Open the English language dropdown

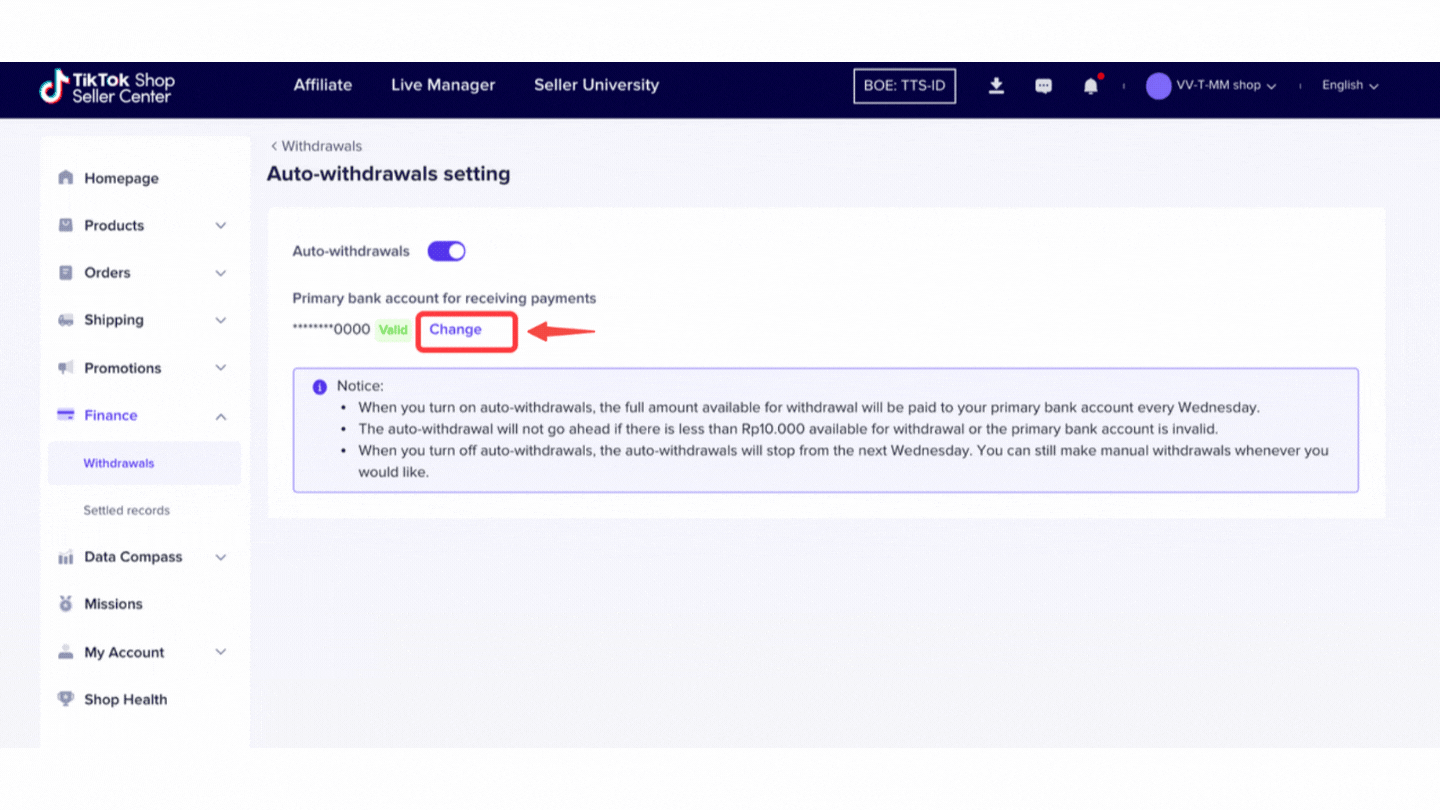tap(1350, 86)
